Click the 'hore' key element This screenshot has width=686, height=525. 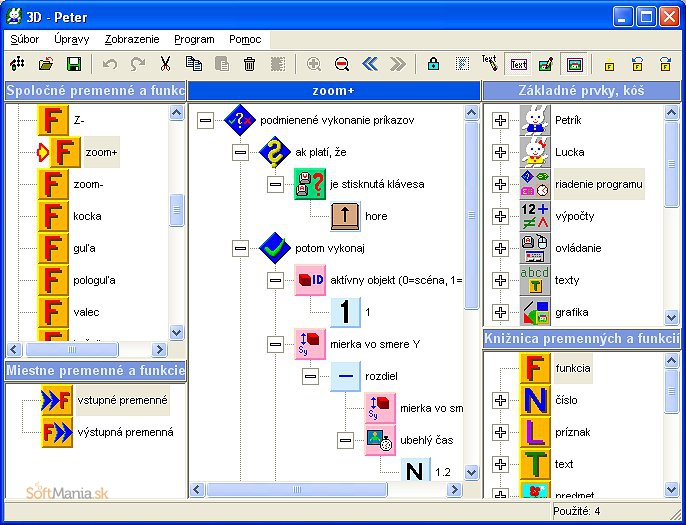(376, 216)
